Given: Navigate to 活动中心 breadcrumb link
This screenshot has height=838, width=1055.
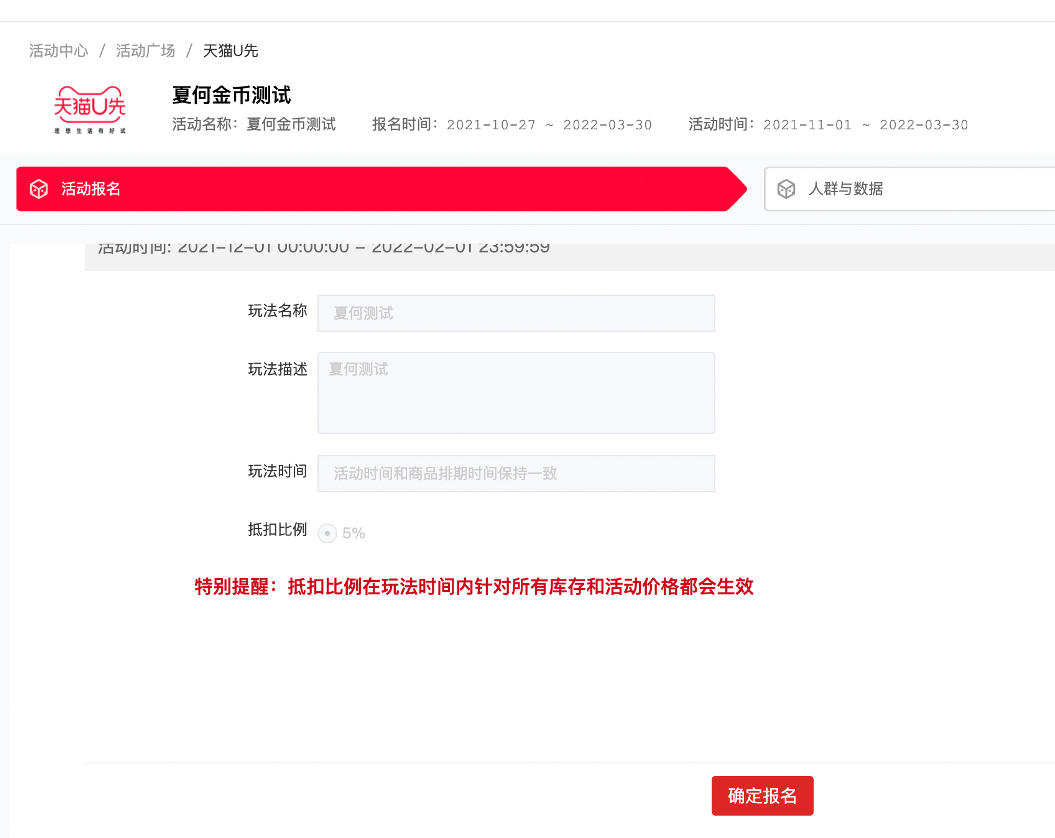Looking at the screenshot, I should tap(58, 50).
